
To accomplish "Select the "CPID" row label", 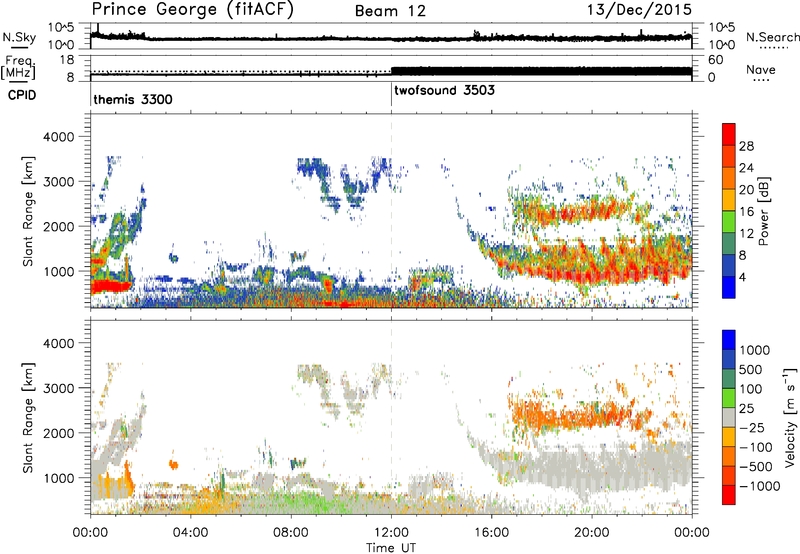I will 21,95.
